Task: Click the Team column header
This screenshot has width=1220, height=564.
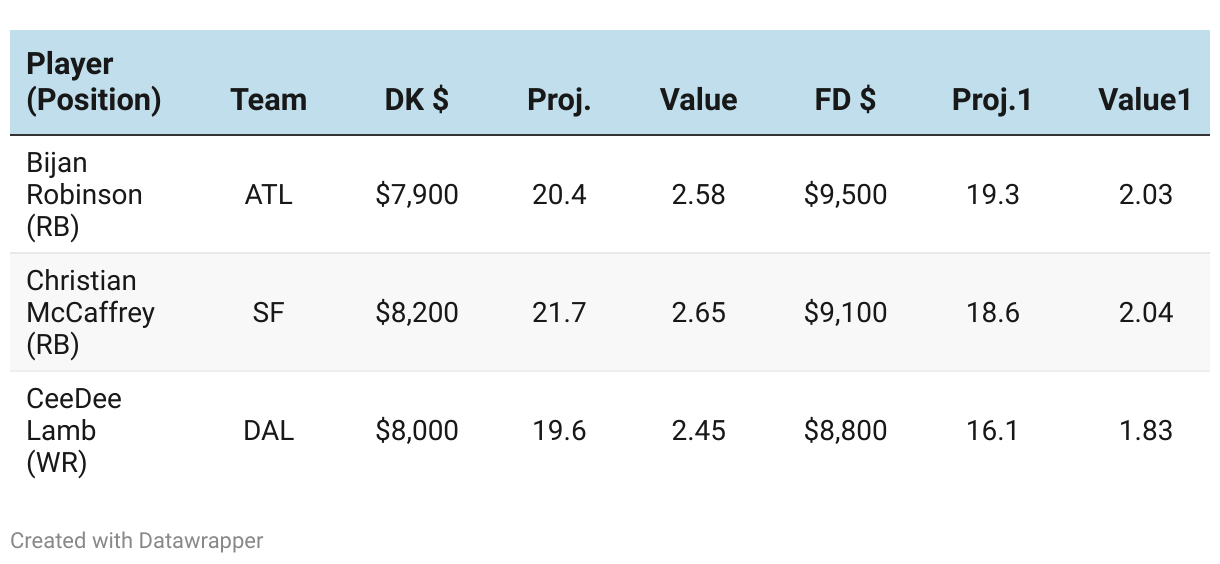Action: tap(268, 100)
